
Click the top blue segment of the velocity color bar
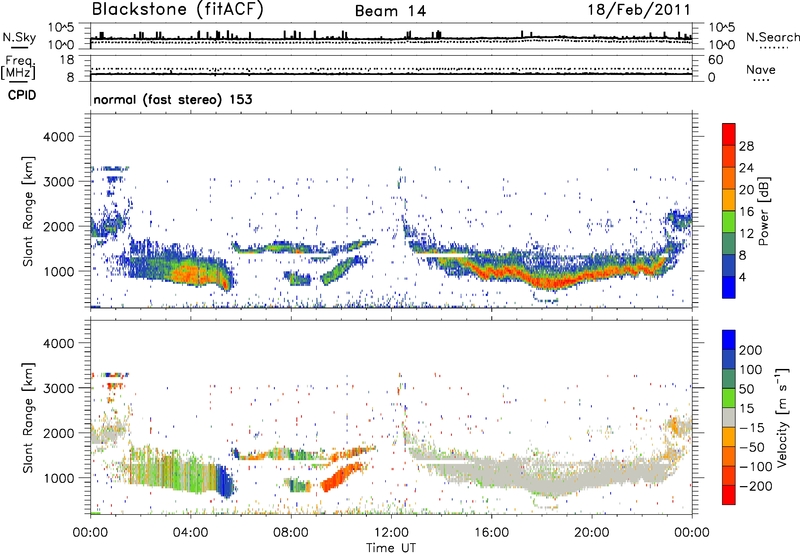tap(729, 340)
